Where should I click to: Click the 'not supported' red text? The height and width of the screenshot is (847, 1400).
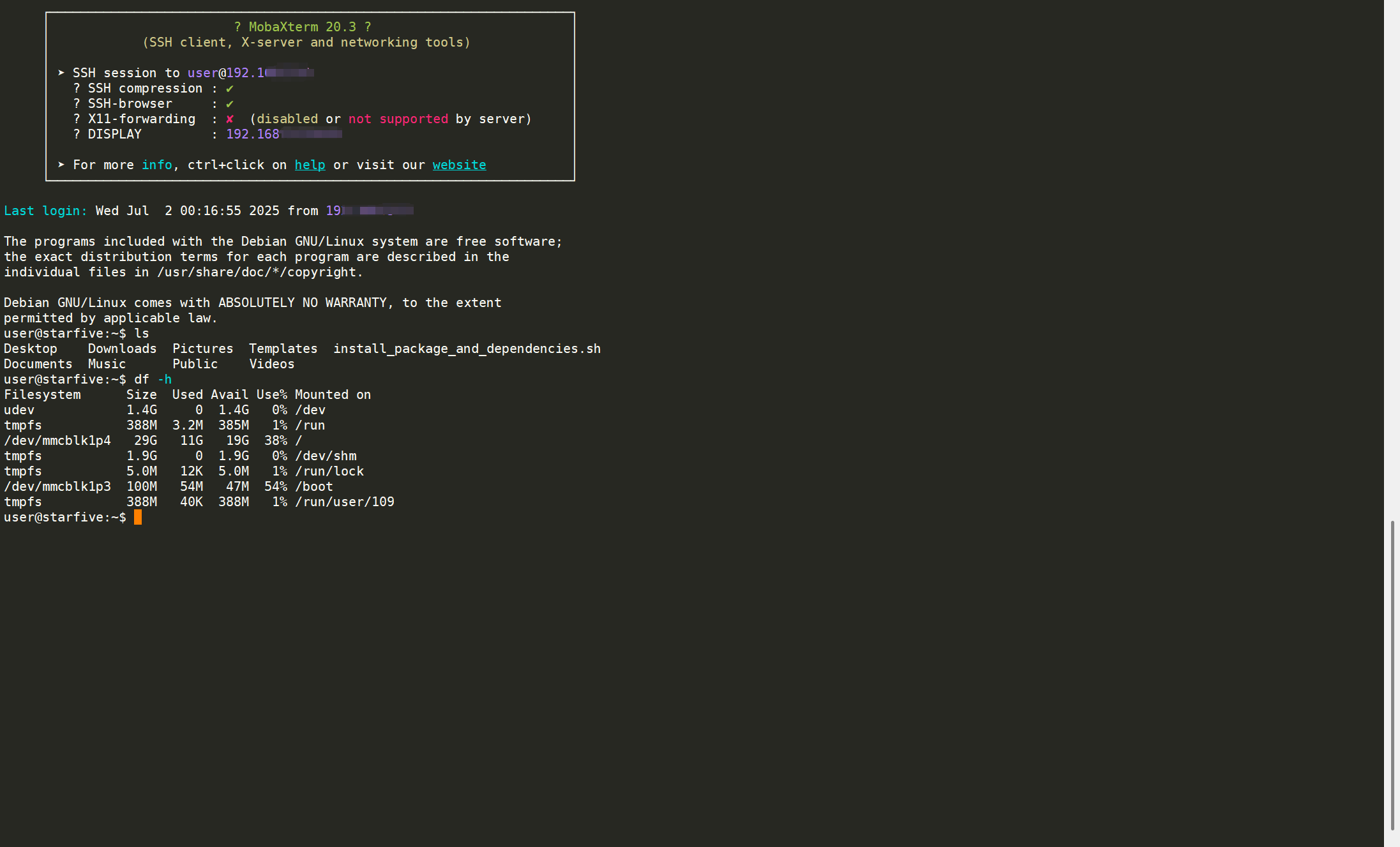point(398,119)
